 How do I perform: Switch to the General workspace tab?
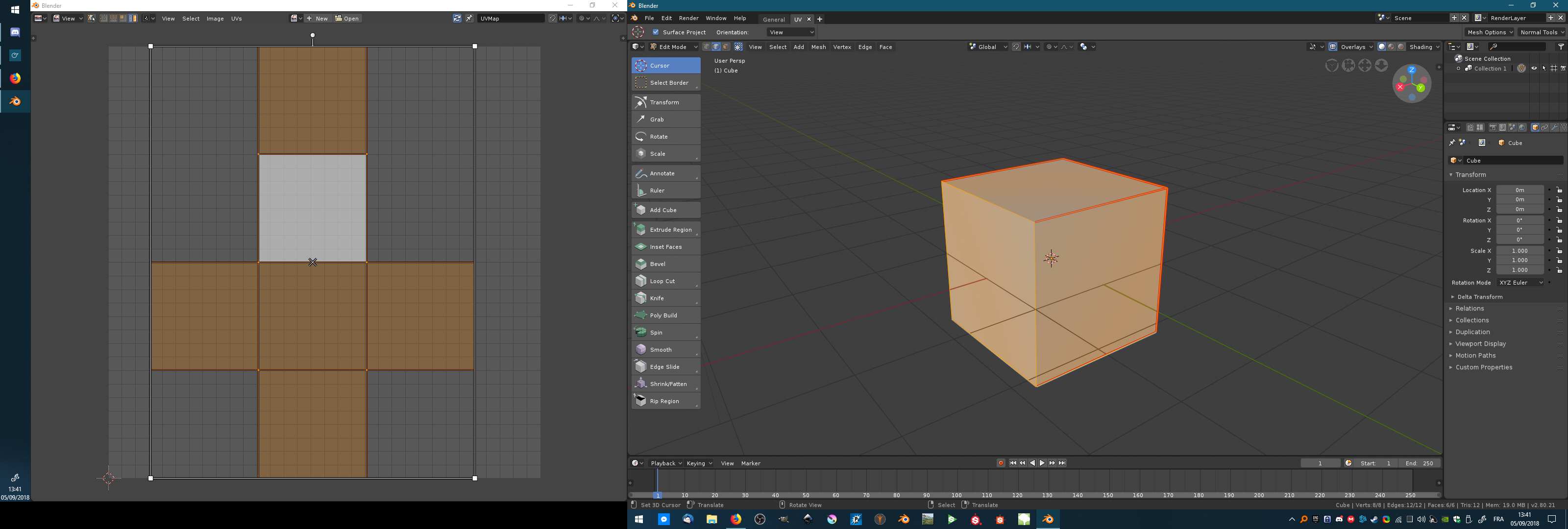(x=774, y=20)
